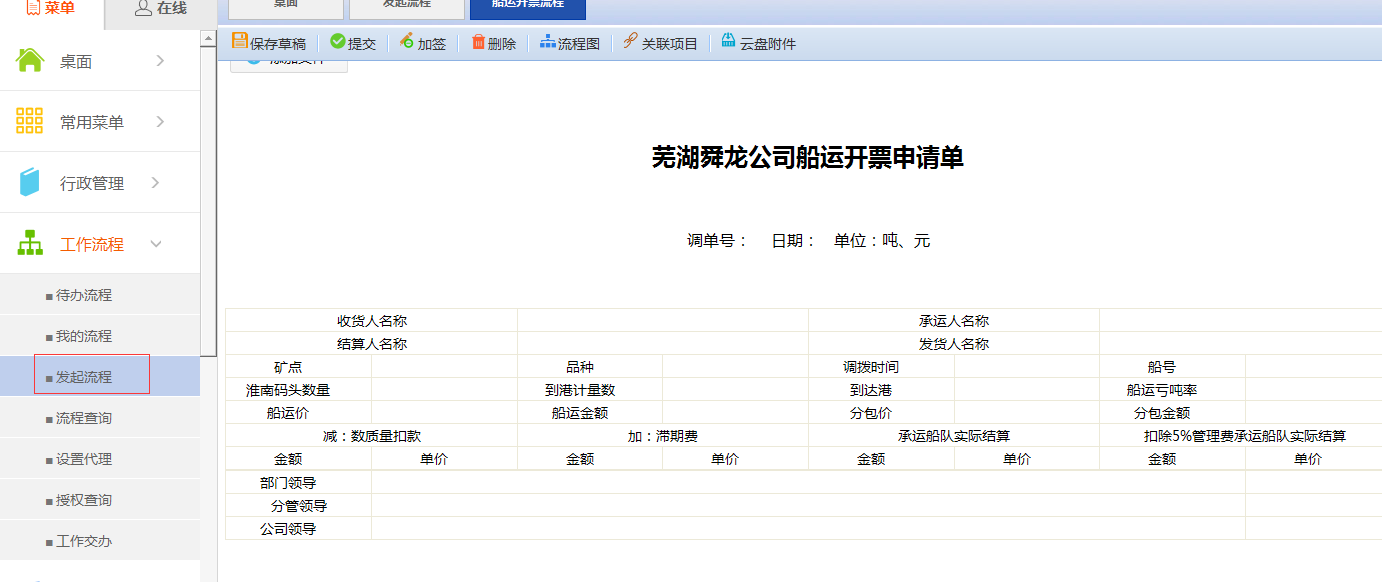This screenshot has width=1382, height=582.
Task: Expand the 常用菜单 chevron arrow
Action: click(160, 121)
